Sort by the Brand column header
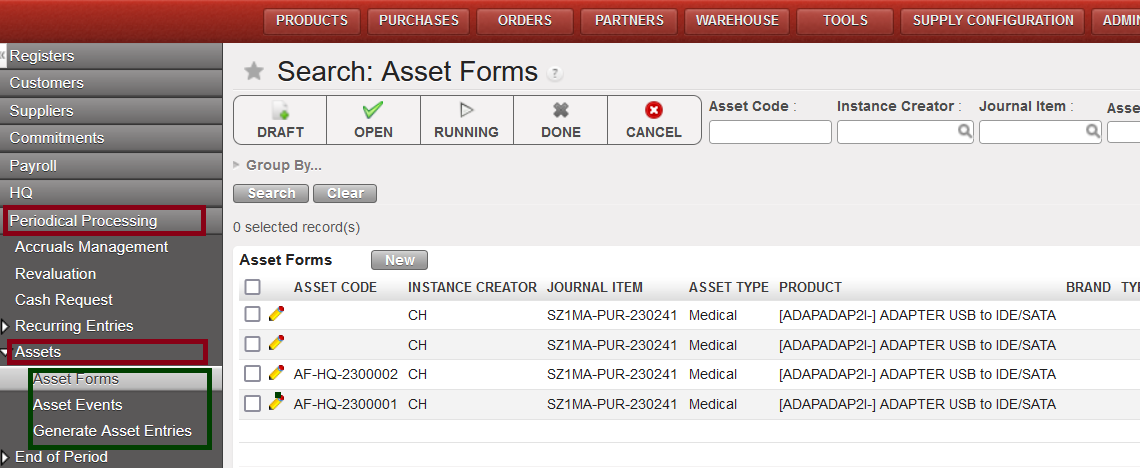The width and height of the screenshot is (1140, 468). (1088, 287)
